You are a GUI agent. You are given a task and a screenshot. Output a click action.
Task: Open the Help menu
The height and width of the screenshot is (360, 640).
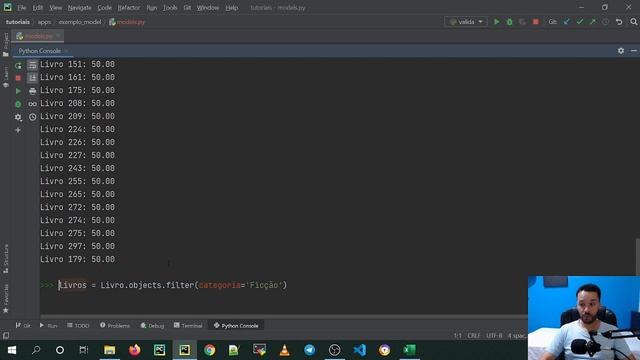[x=231, y=7]
